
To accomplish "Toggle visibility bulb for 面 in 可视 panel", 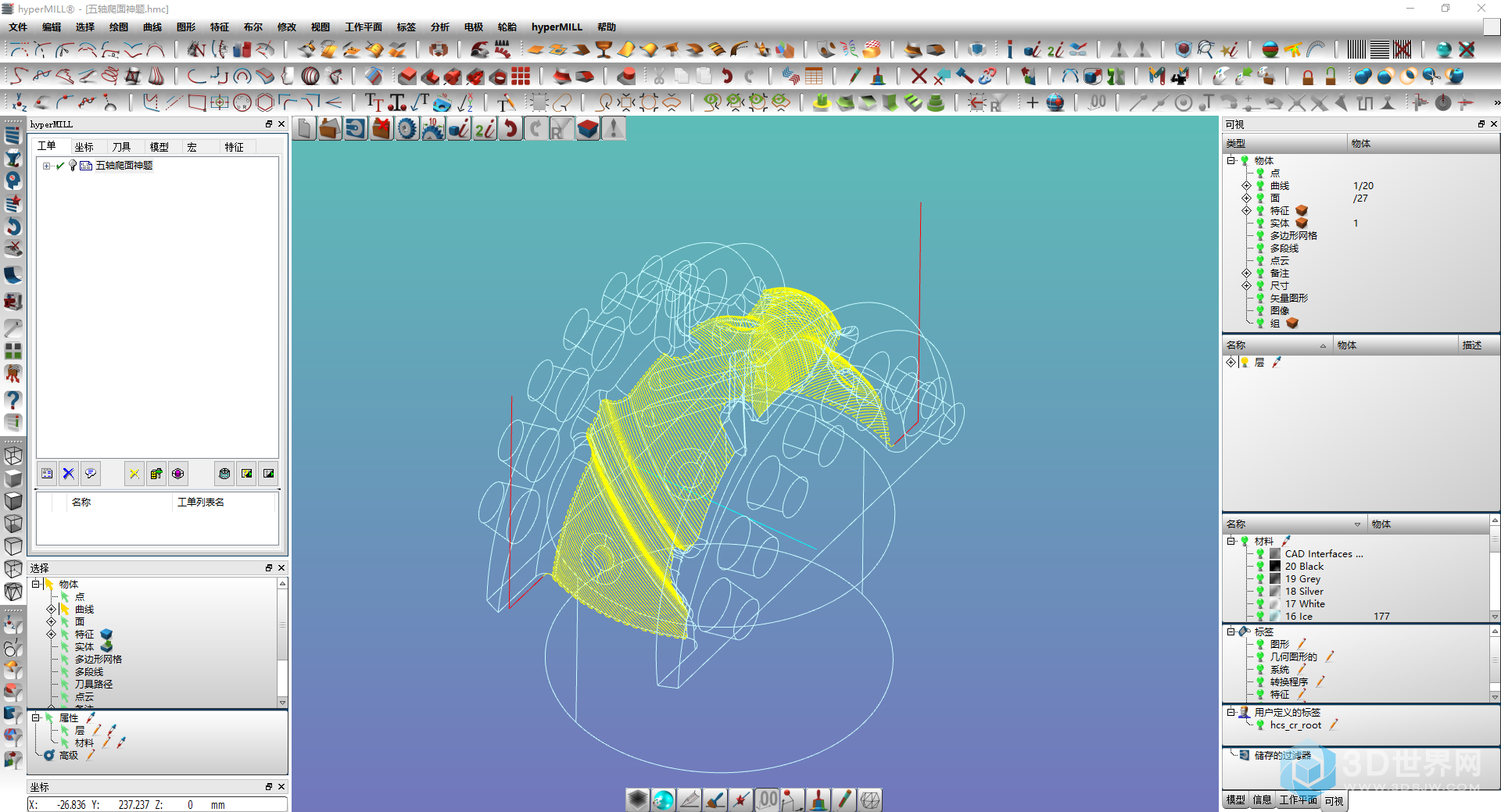I will pos(1260,199).
